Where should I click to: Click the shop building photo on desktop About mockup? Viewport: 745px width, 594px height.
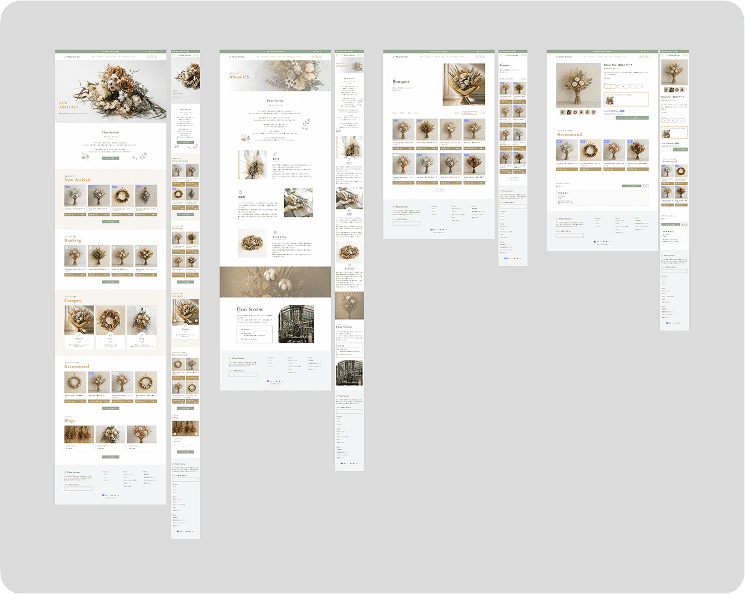pyautogui.click(x=296, y=324)
